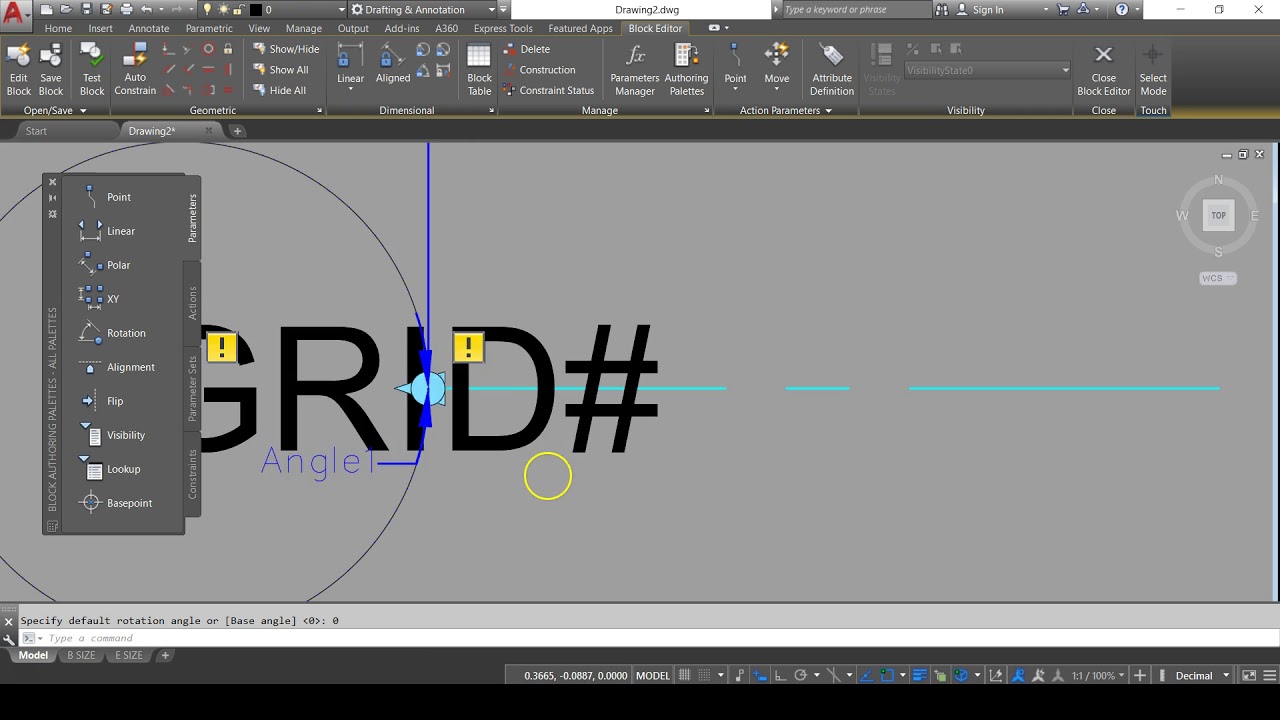Select the Flip parameter in palette
Image resolution: width=1280 pixels, height=720 pixels.
pos(102,401)
